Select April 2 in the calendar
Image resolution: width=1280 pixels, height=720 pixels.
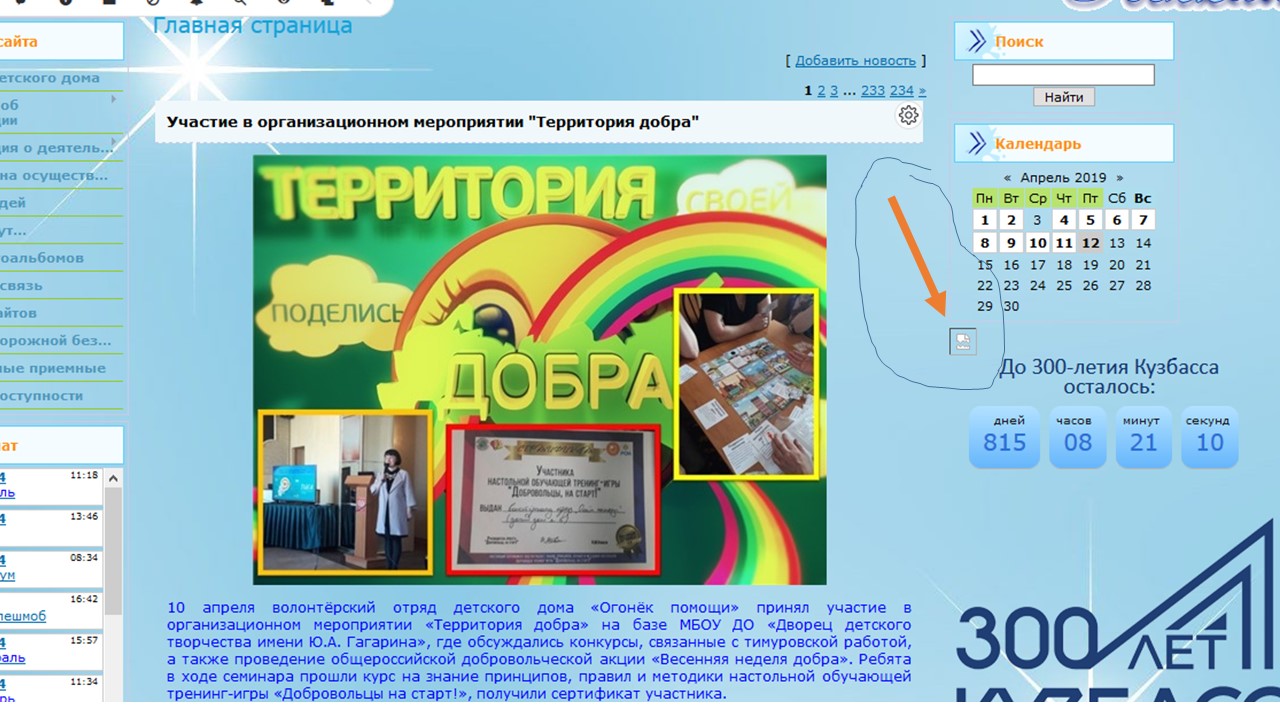click(x=1011, y=220)
